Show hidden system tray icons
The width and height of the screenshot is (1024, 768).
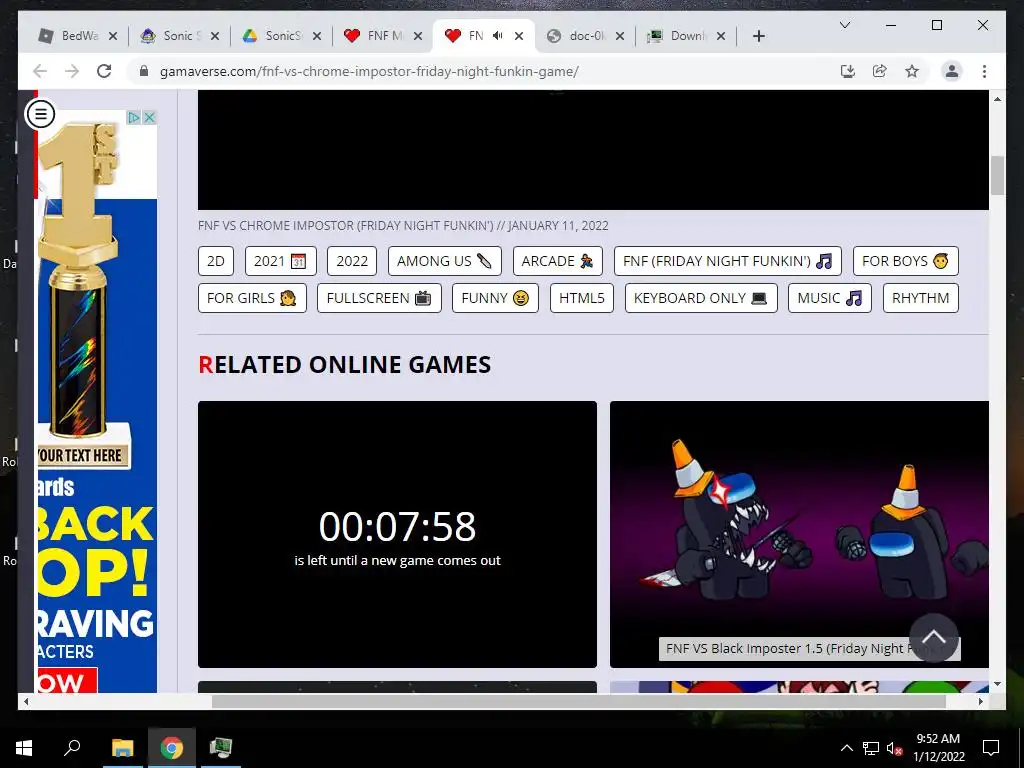846,748
